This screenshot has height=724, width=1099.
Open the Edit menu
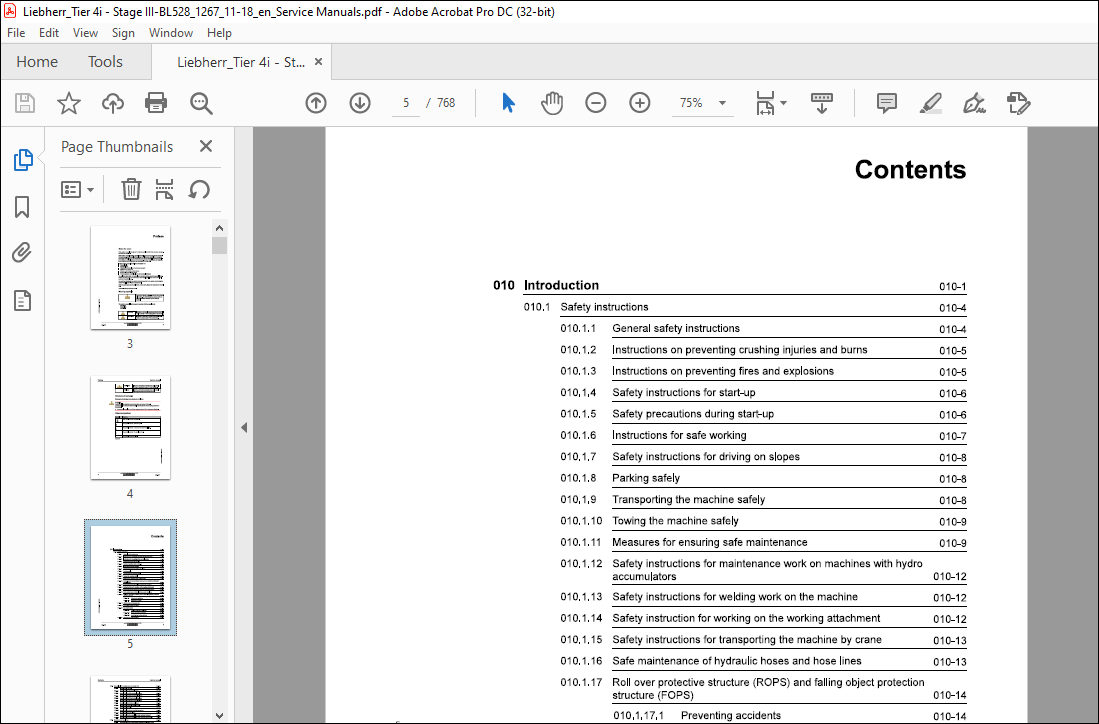(48, 33)
